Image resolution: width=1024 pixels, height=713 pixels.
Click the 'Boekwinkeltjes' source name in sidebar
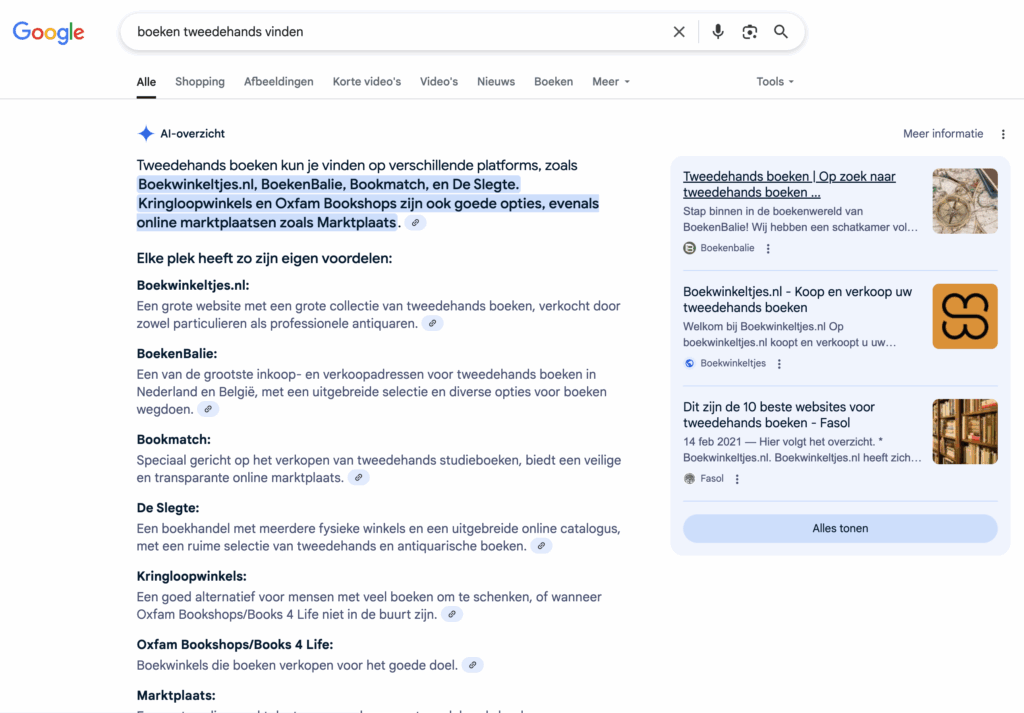(733, 364)
